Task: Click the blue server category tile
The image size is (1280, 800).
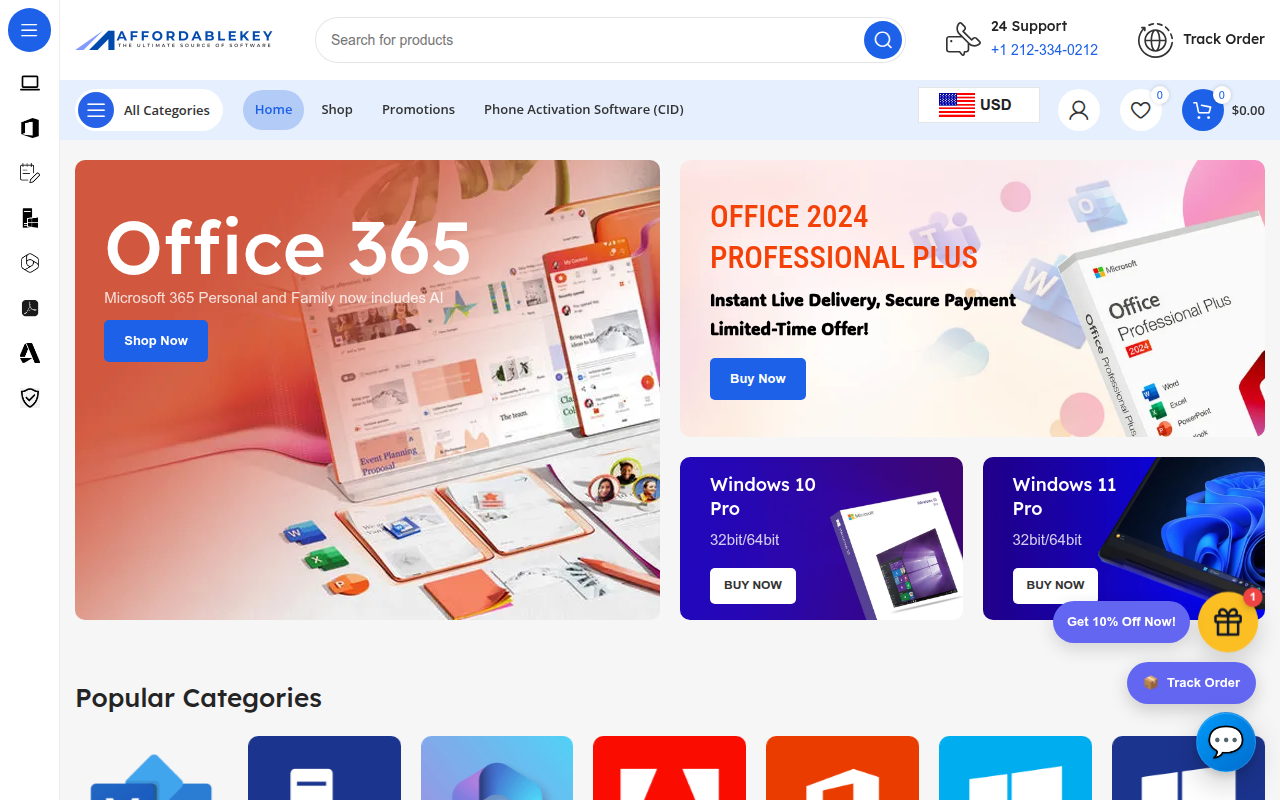Action: pyautogui.click(x=324, y=768)
